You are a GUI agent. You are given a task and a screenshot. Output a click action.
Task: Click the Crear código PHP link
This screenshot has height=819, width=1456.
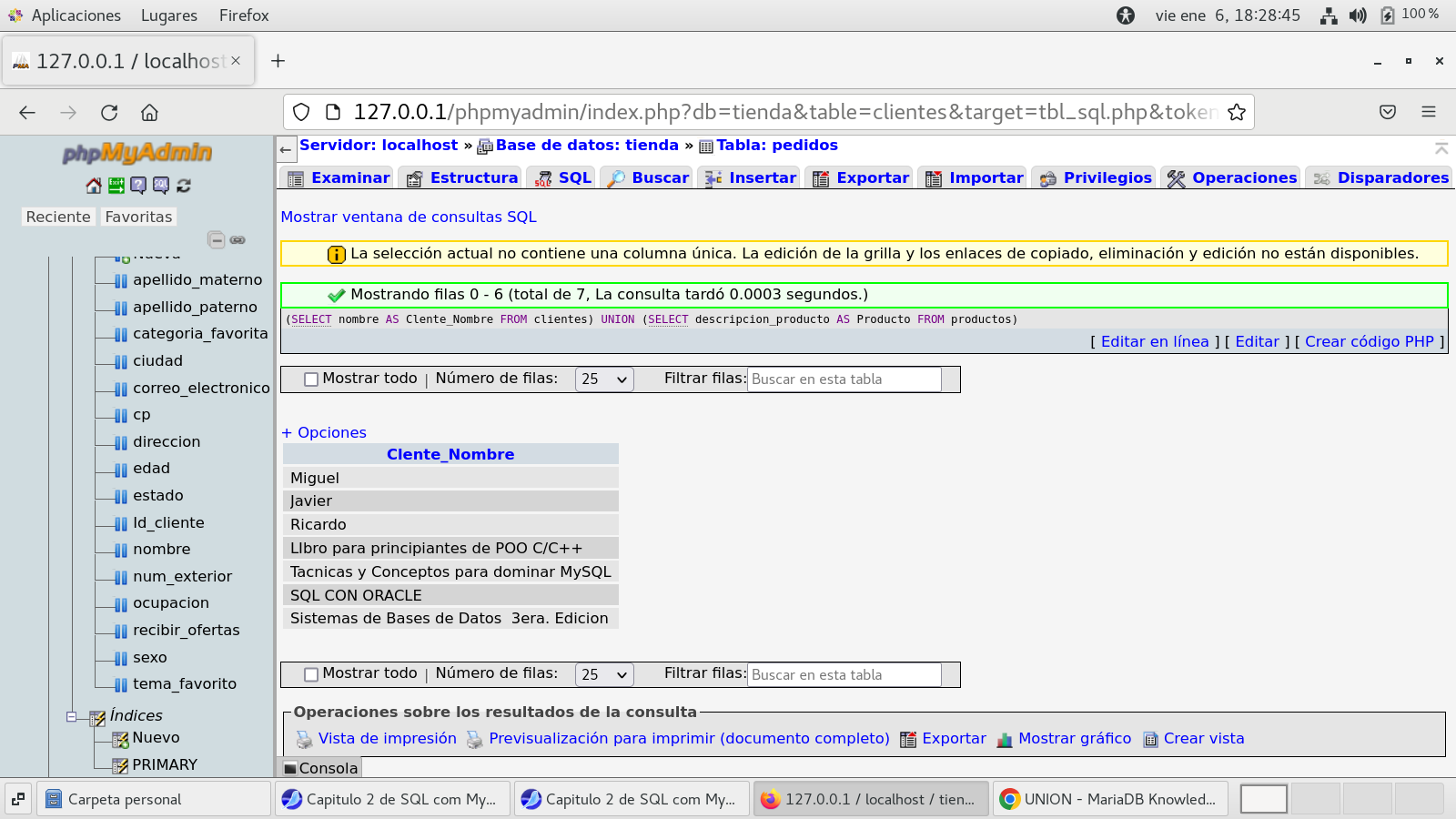tap(1369, 342)
